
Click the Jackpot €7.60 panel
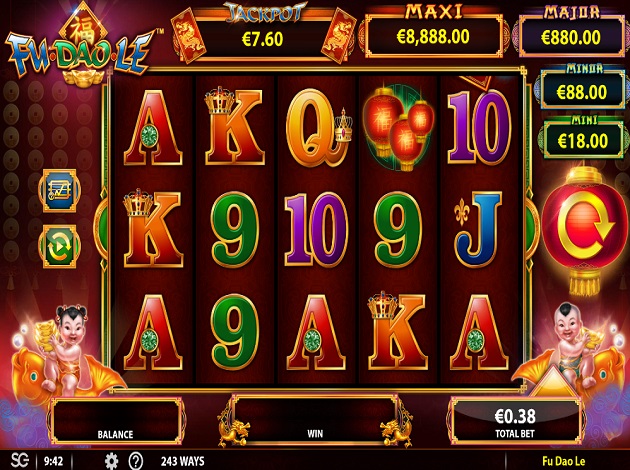point(264,34)
